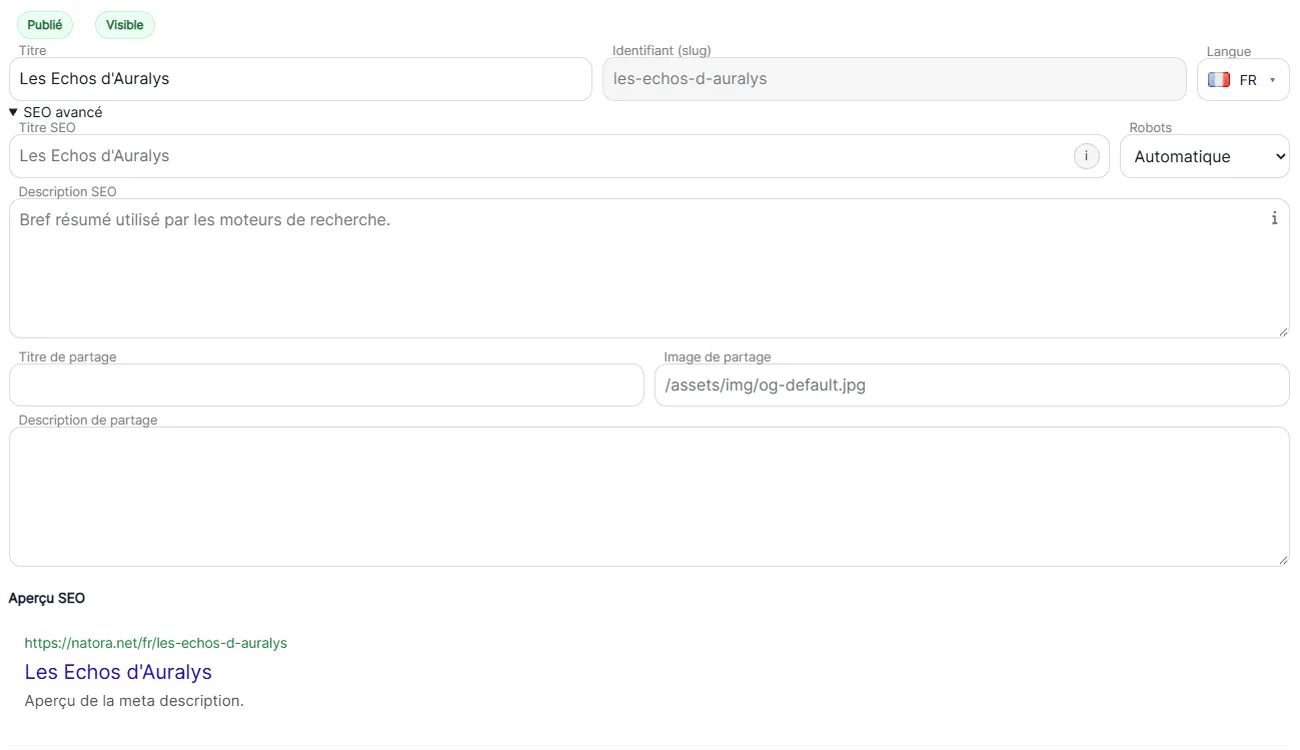Focus the Titre de partage field
Viewport: 1300px width, 750px height.
click(326, 385)
